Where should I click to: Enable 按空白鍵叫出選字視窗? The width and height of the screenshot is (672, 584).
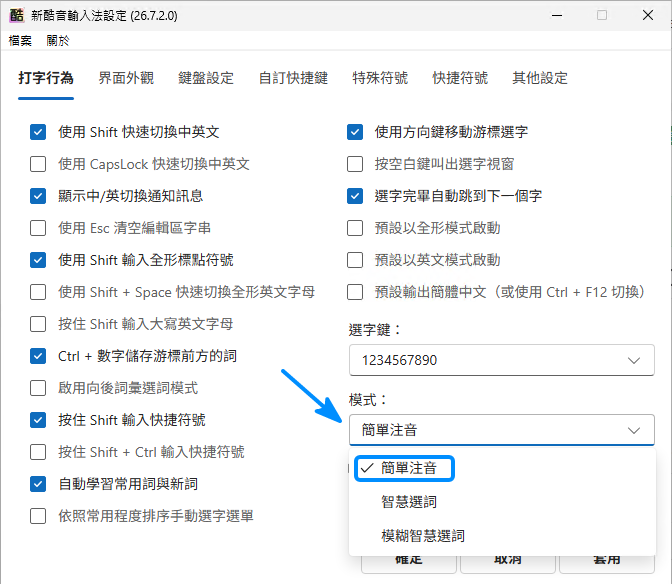tap(355, 164)
